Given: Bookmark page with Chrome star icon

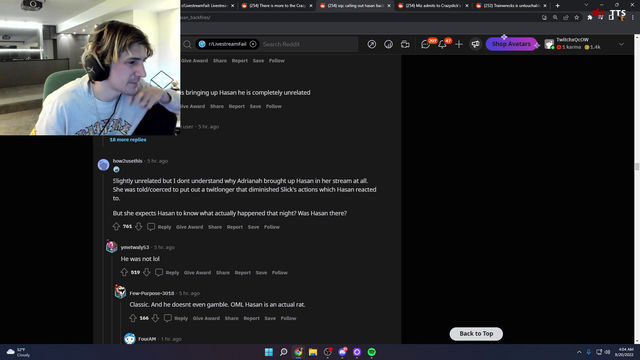Looking at the screenshot, I should click(x=576, y=18).
